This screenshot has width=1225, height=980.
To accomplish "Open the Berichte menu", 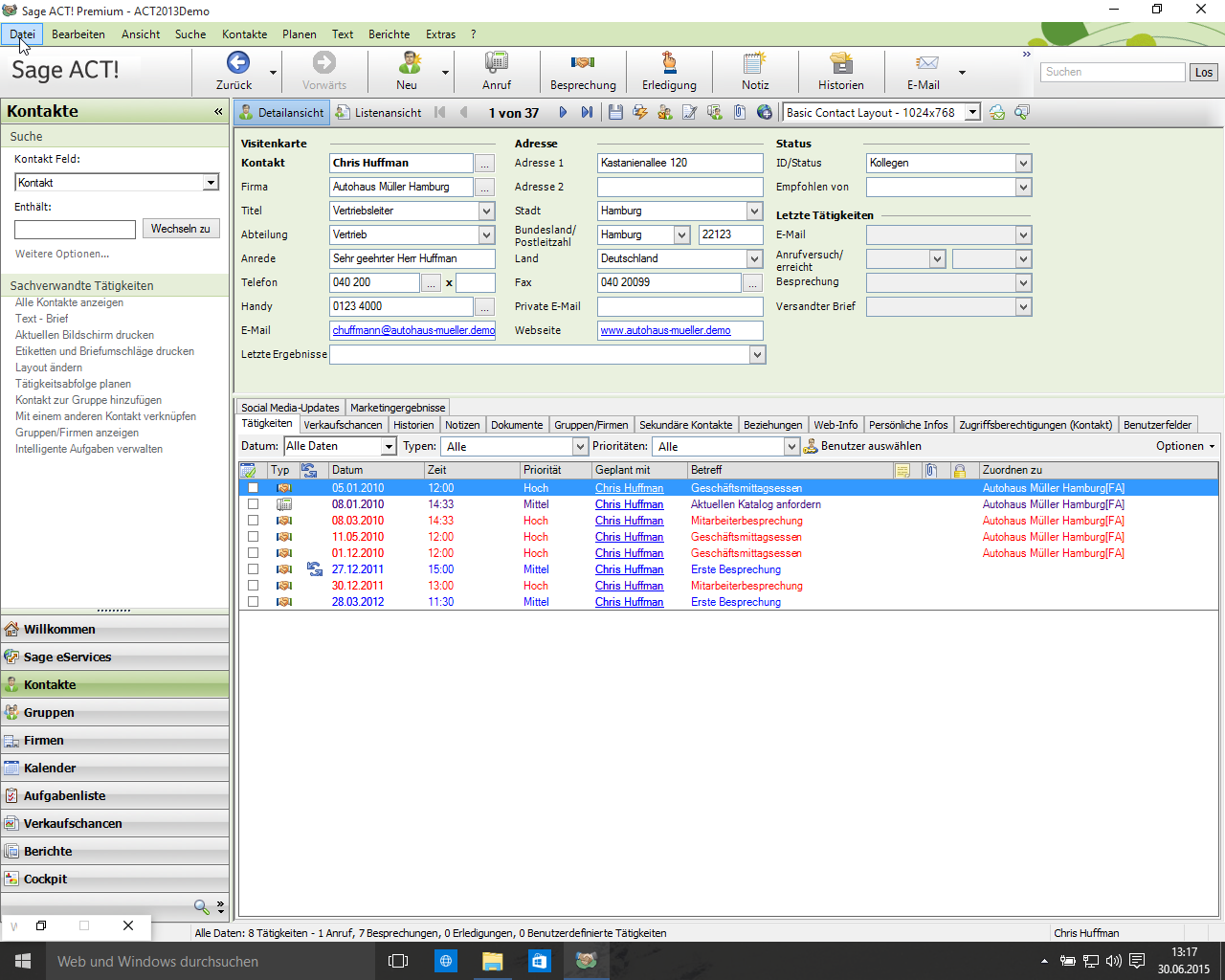I will coord(389,33).
